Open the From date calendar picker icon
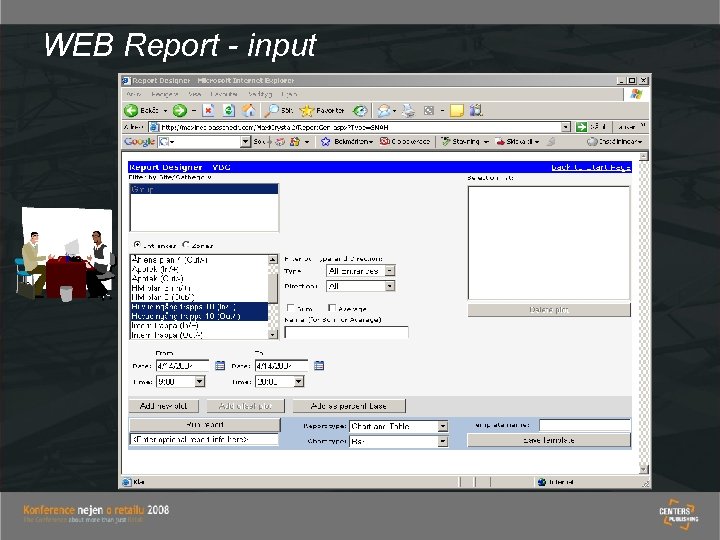 click(x=220, y=366)
